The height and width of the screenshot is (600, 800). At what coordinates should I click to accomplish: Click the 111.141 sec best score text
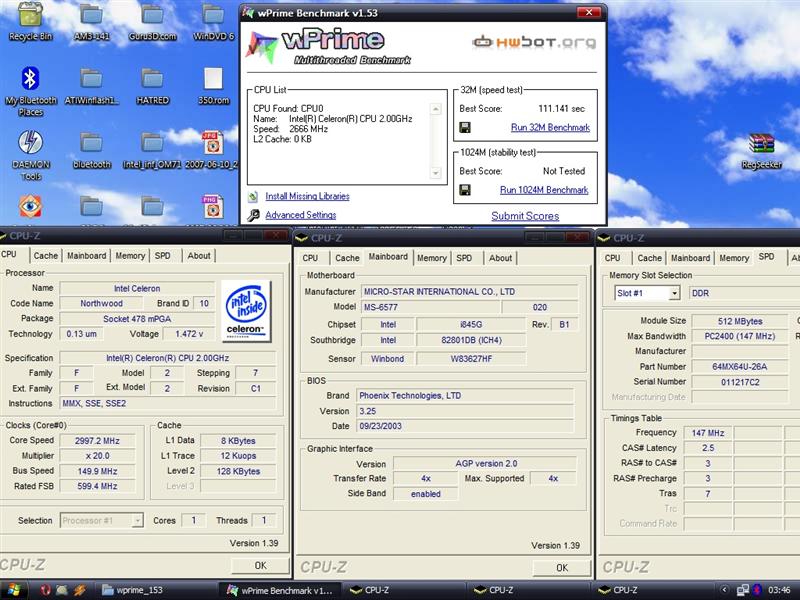tap(561, 109)
